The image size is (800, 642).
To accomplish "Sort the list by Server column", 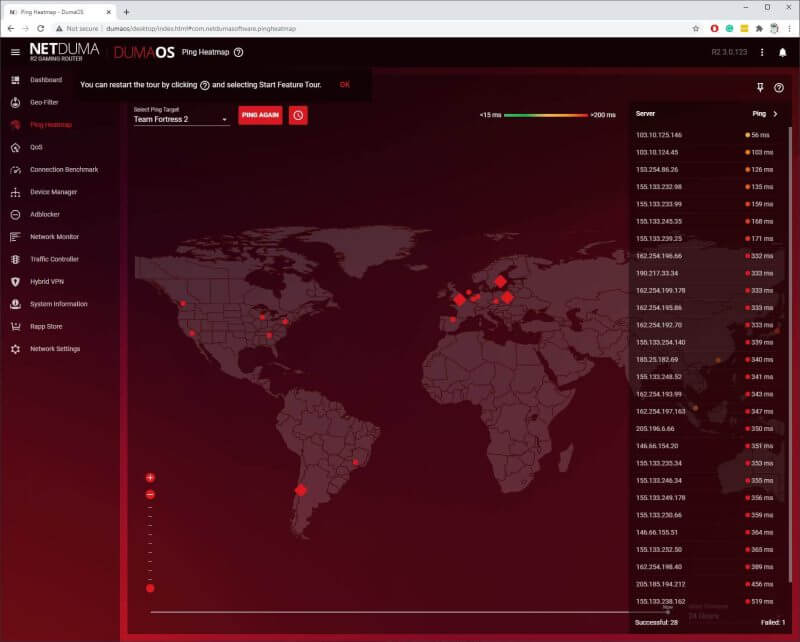I will pos(645,114).
